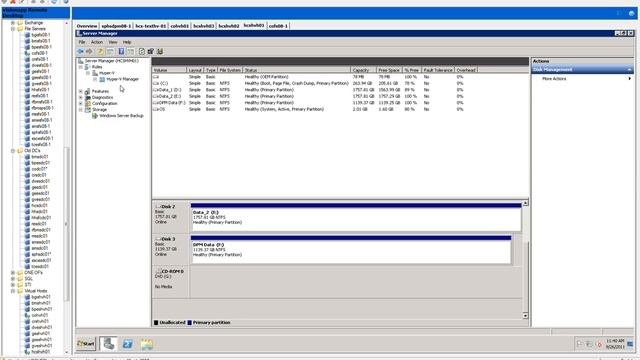Switch to the hcx-testhv-01 tab

pyautogui.click(x=151, y=26)
